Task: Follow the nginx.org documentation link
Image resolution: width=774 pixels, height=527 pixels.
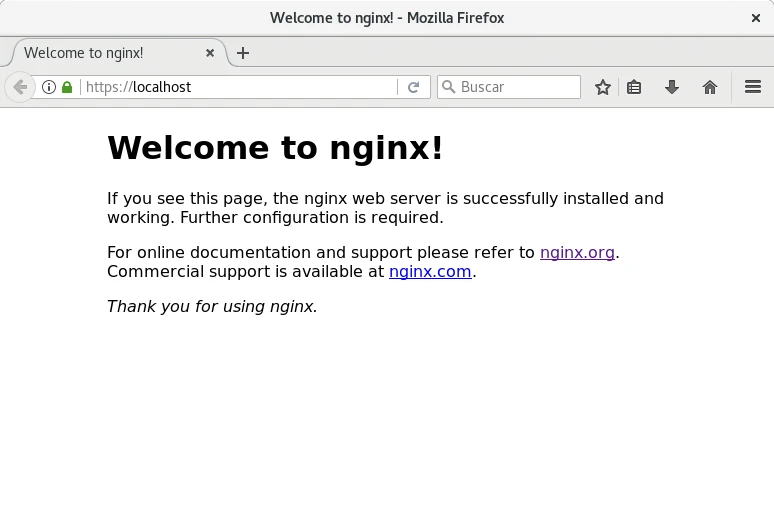Action: (577, 252)
